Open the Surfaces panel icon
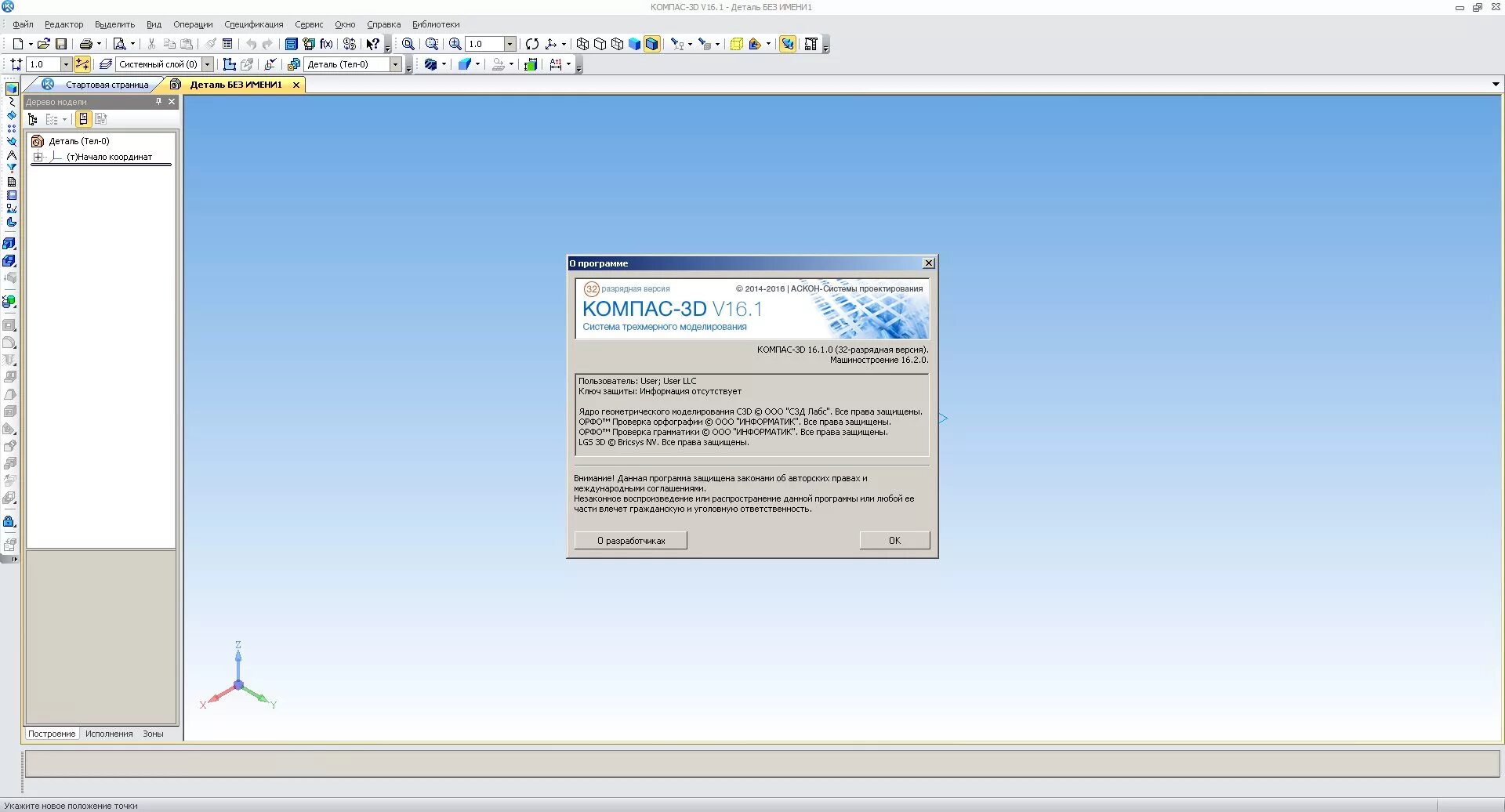This screenshot has width=1505, height=812. [11, 115]
